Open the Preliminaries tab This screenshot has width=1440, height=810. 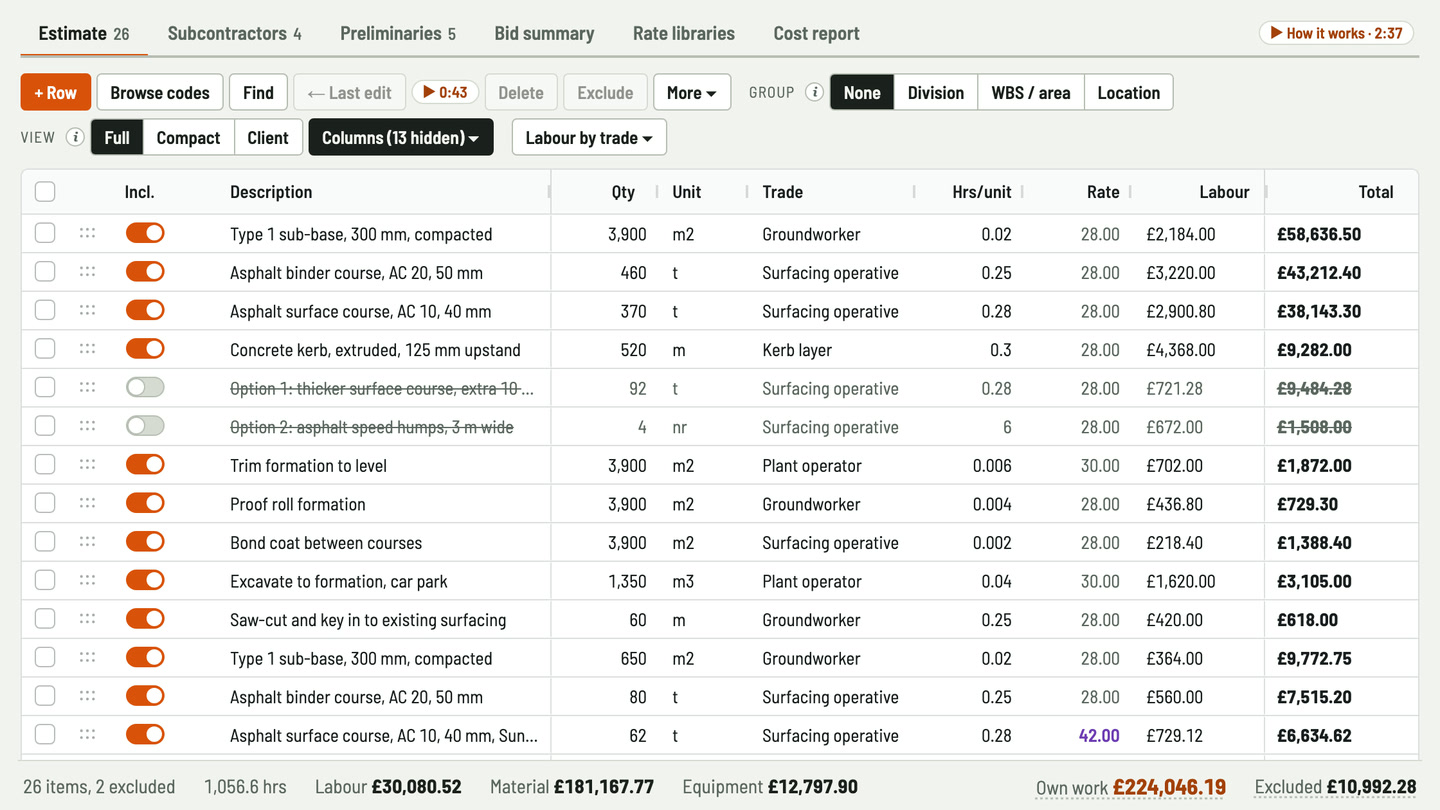click(398, 33)
